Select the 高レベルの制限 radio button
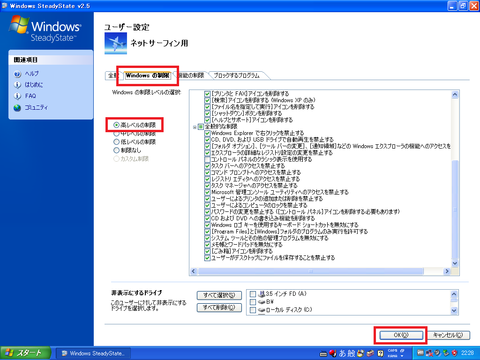 [x=116, y=125]
